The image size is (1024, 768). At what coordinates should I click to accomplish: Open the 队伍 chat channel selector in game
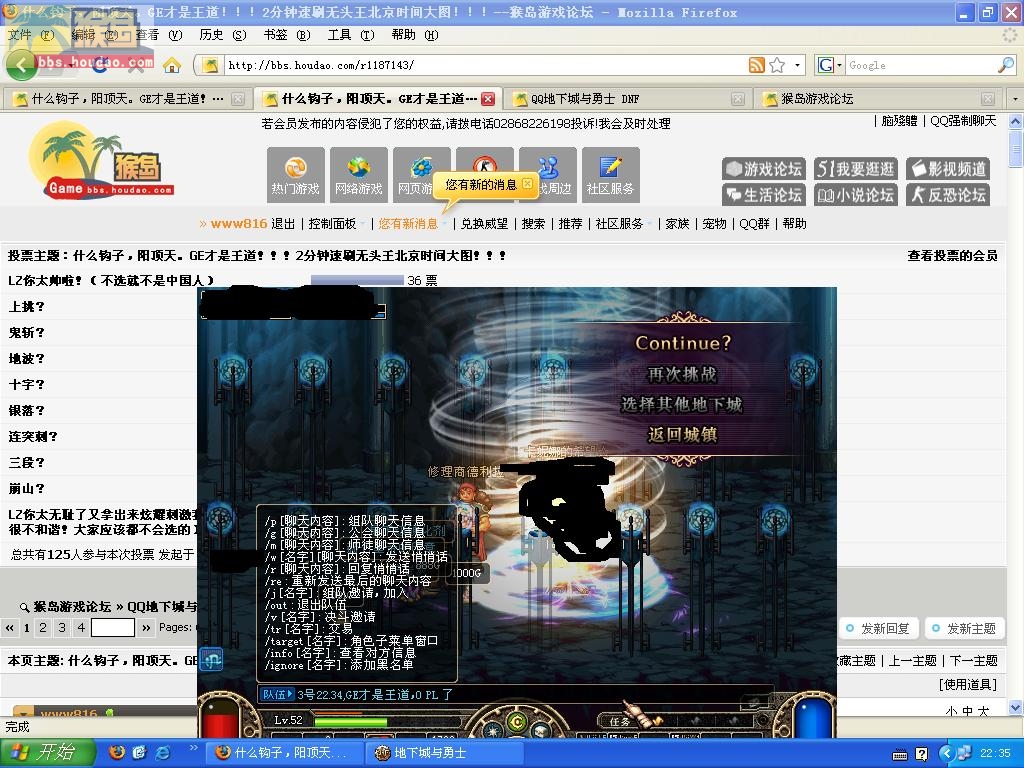click(276, 694)
